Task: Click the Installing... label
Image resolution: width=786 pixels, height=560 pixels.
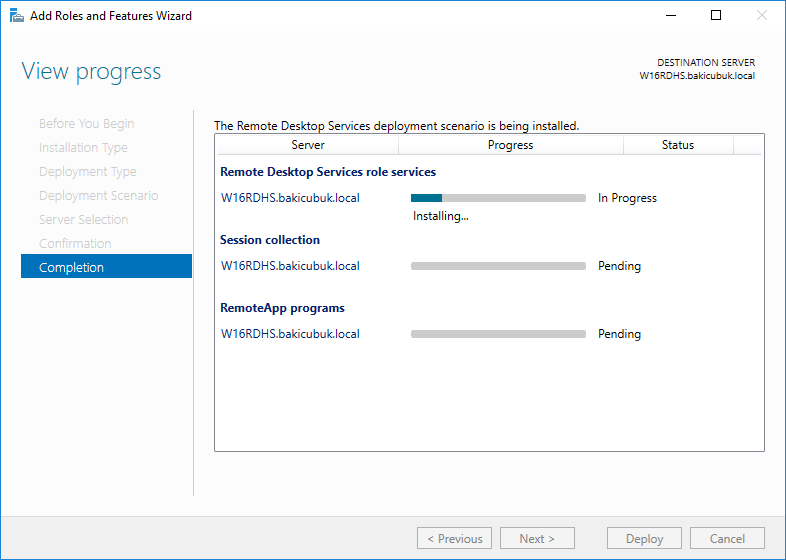Action: point(441,216)
